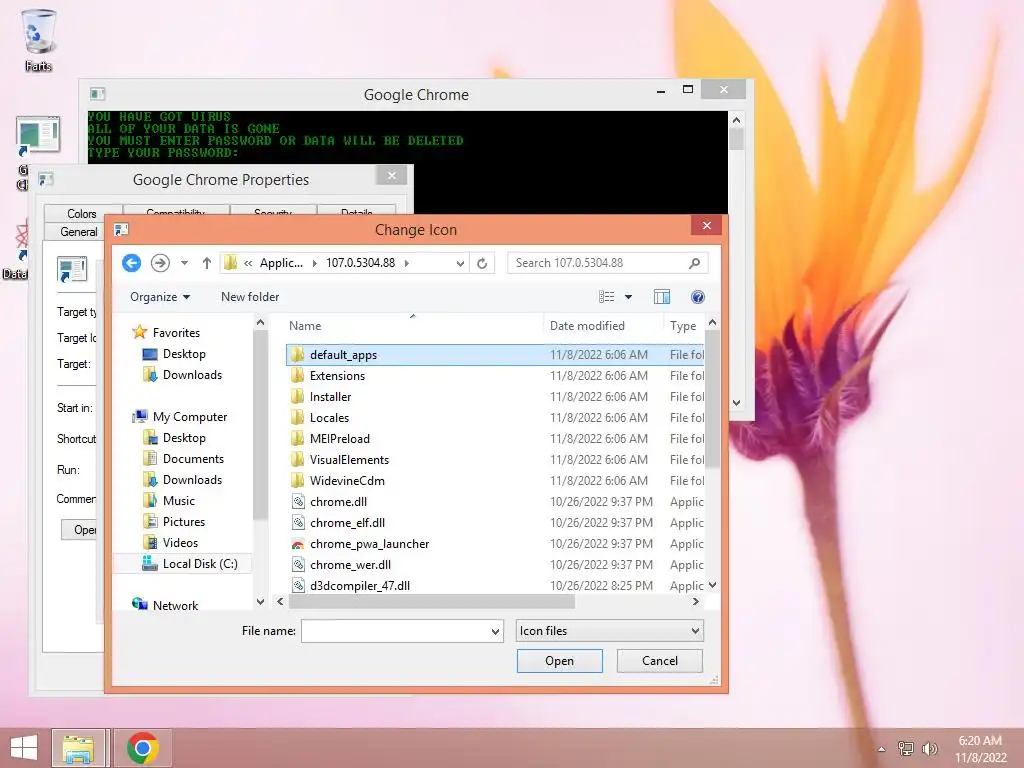Close the Google Chrome Properties window
This screenshot has height=768, width=1024.
pos(391,175)
